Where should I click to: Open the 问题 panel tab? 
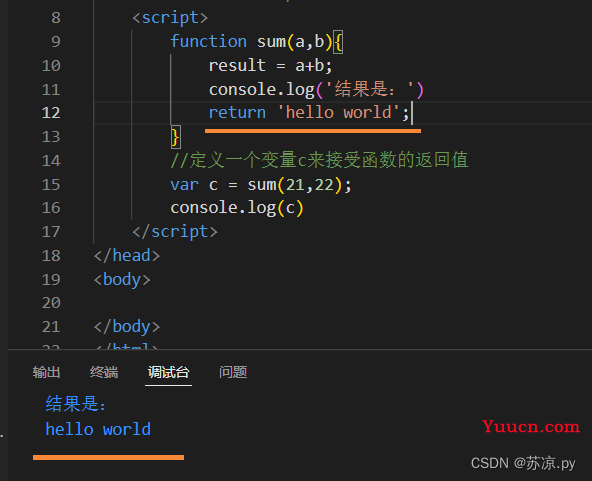click(233, 372)
